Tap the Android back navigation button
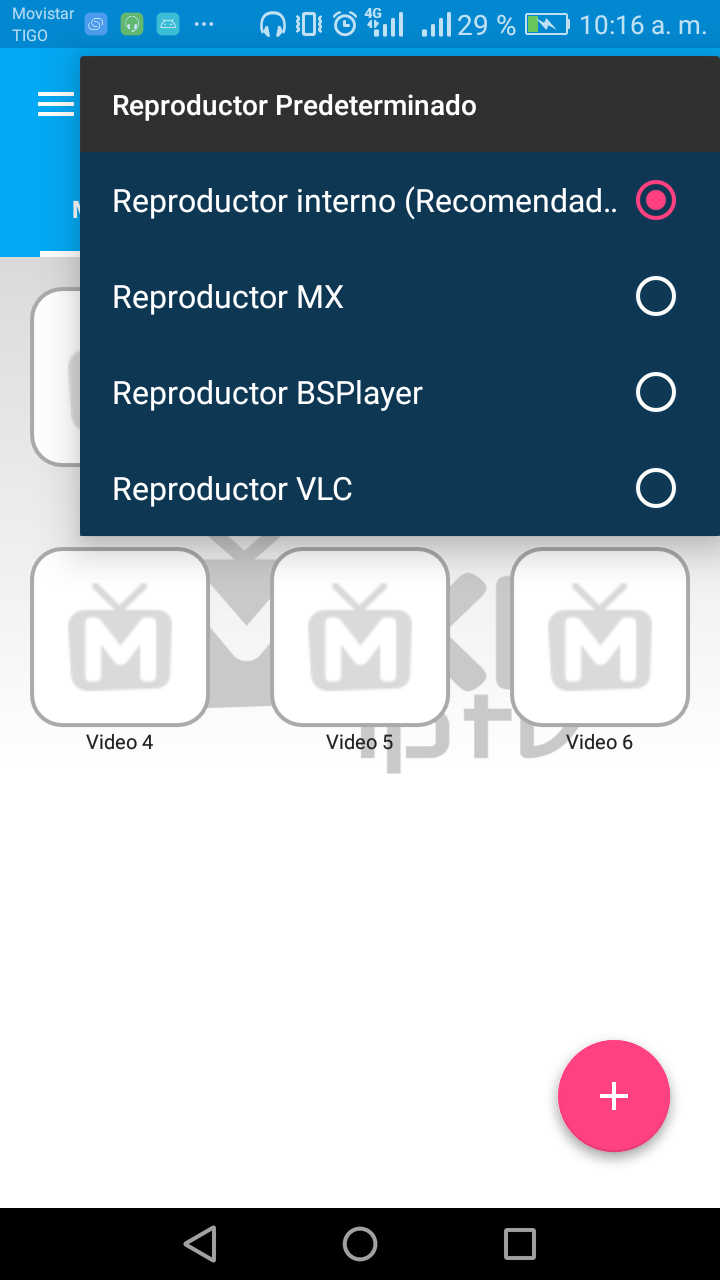This screenshot has height=1280, width=720. coord(200,1244)
